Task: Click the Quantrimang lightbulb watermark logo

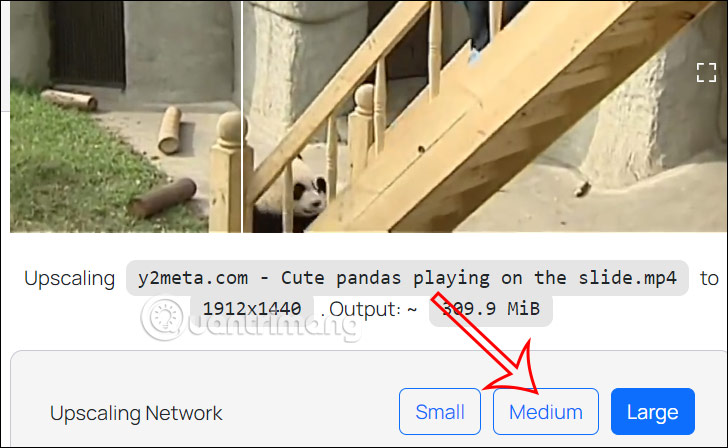Action: [x=162, y=318]
